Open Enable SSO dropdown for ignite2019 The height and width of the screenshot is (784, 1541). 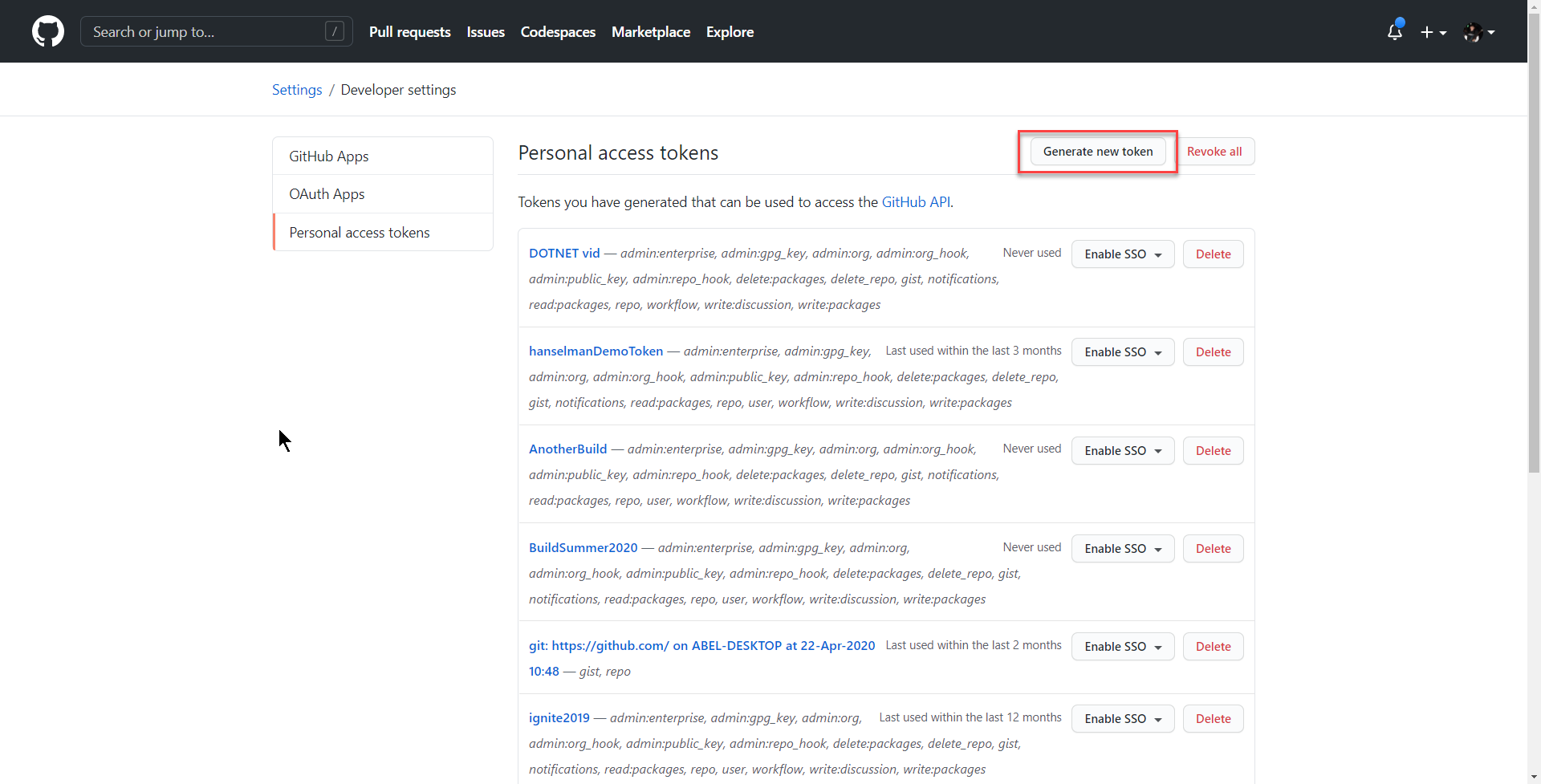pos(1122,719)
